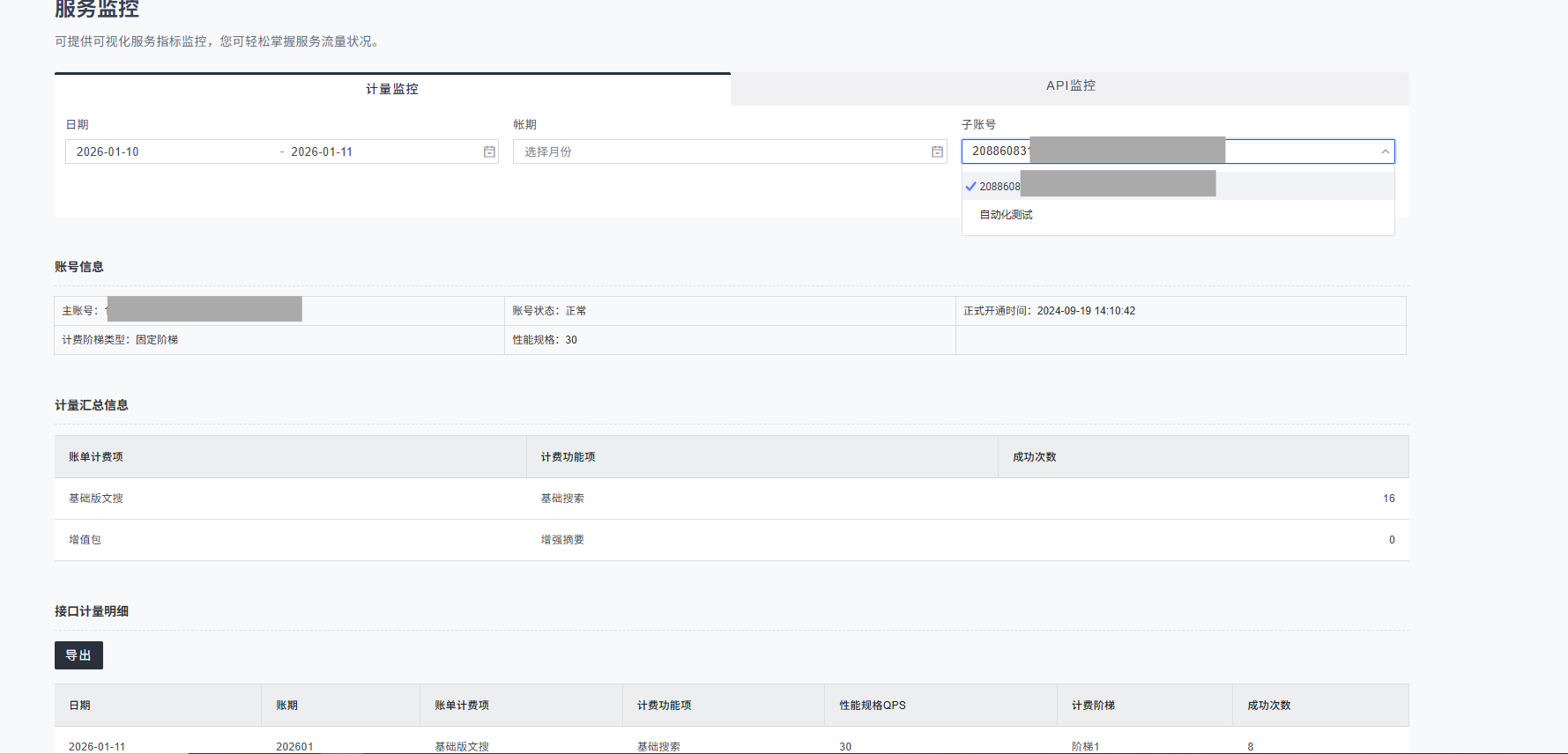Viewport: 1568px width, 754px height.
Task: Click the 计量汇总信息 section heading
Action: (92, 405)
